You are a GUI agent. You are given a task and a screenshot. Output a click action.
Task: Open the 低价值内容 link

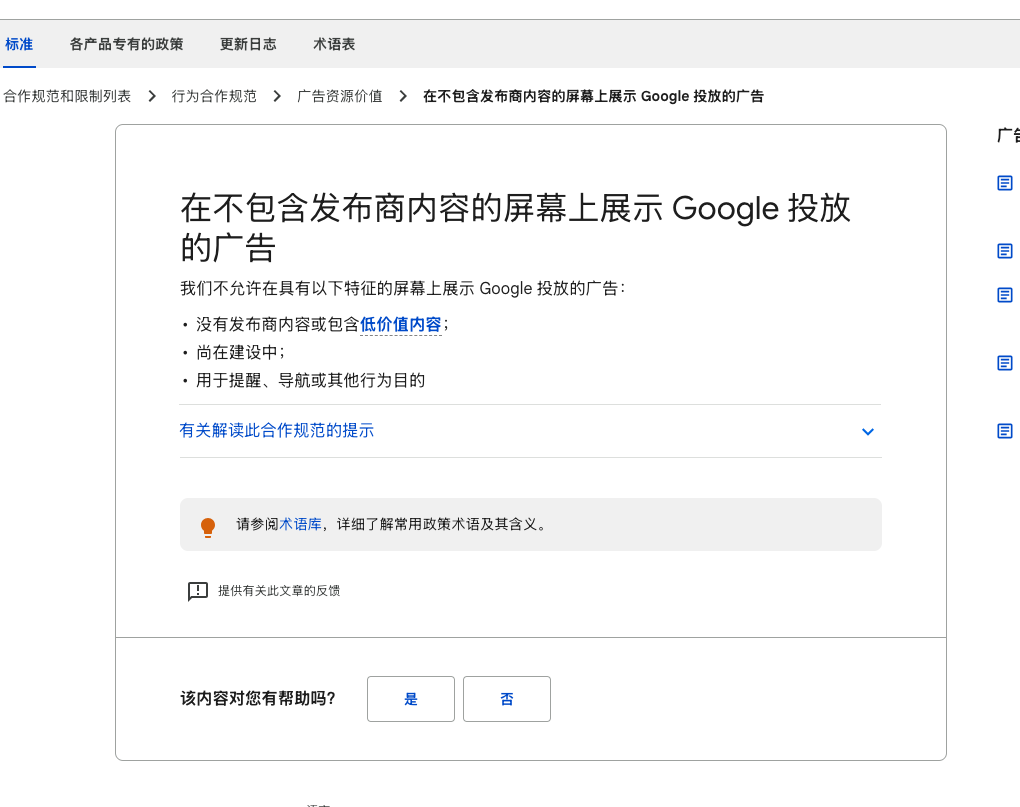point(401,324)
